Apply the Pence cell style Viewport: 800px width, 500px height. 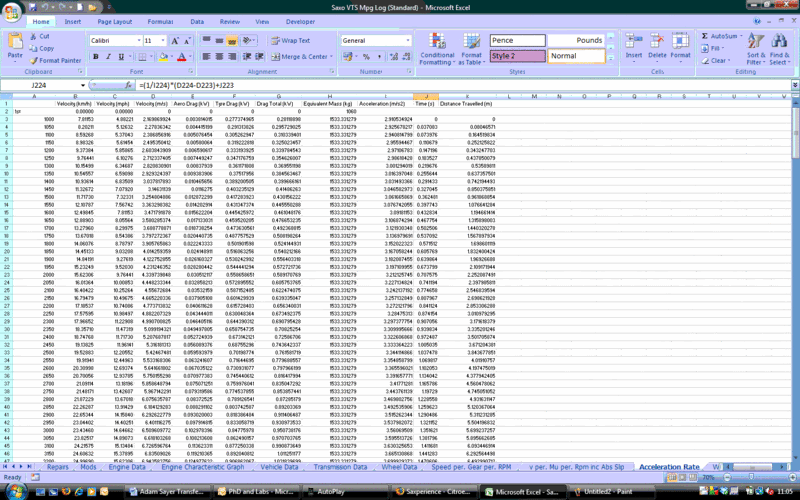[x=517, y=40]
